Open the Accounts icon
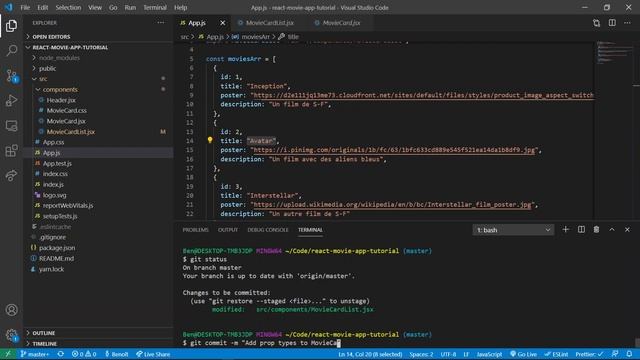The height and width of the screenshot is (360, 640). click(x=11, y=310)
